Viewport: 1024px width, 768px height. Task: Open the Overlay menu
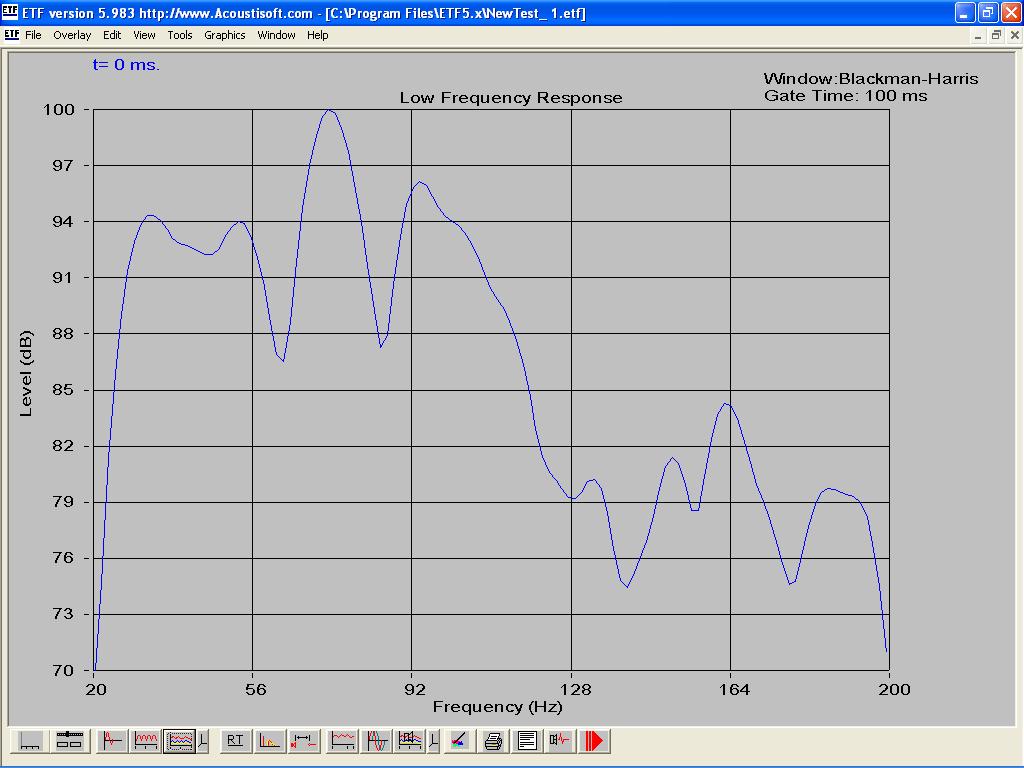pyautogui.click(x=72, y=35)
